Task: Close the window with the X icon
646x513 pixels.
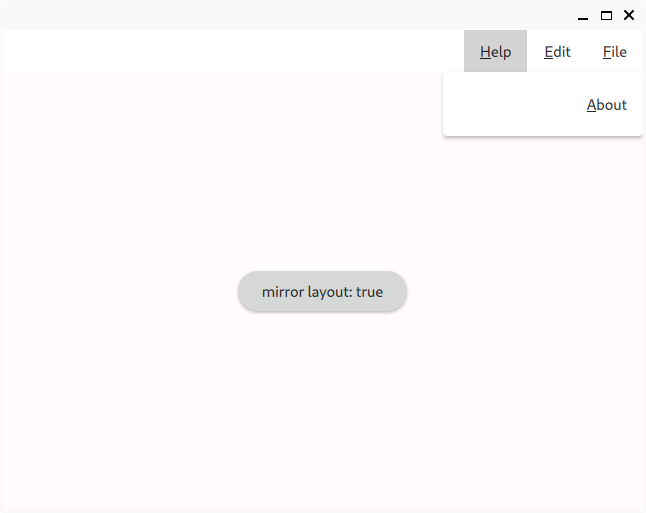Action: (629, 15)
